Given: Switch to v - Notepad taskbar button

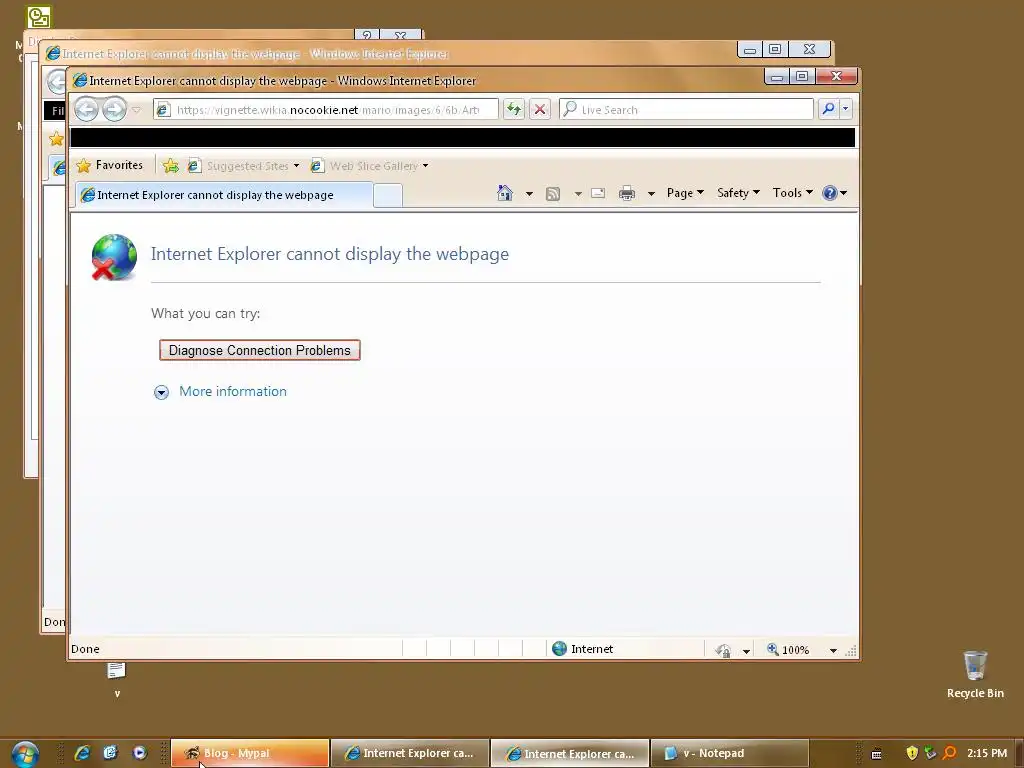Looking at the screenshot, I should point(730,753).
